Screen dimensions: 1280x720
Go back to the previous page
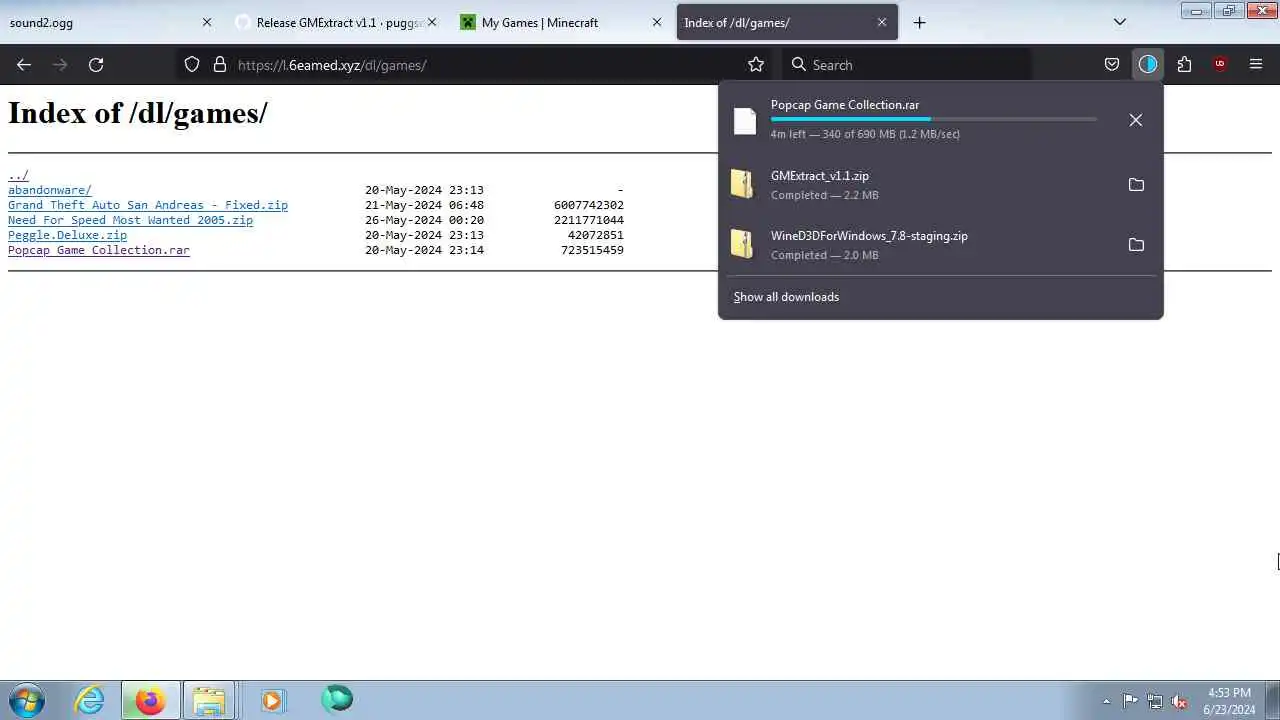pos(24,65)
